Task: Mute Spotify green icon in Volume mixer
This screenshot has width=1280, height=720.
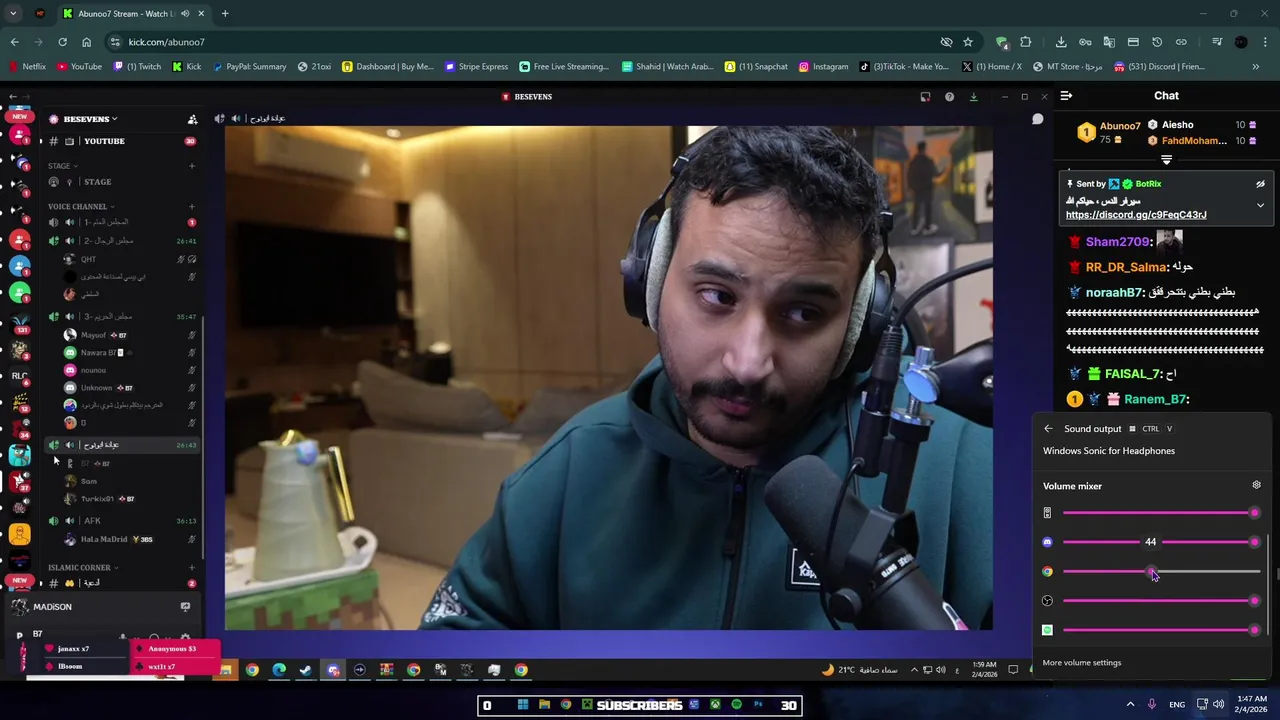Action: click(x=1047, y=630)
